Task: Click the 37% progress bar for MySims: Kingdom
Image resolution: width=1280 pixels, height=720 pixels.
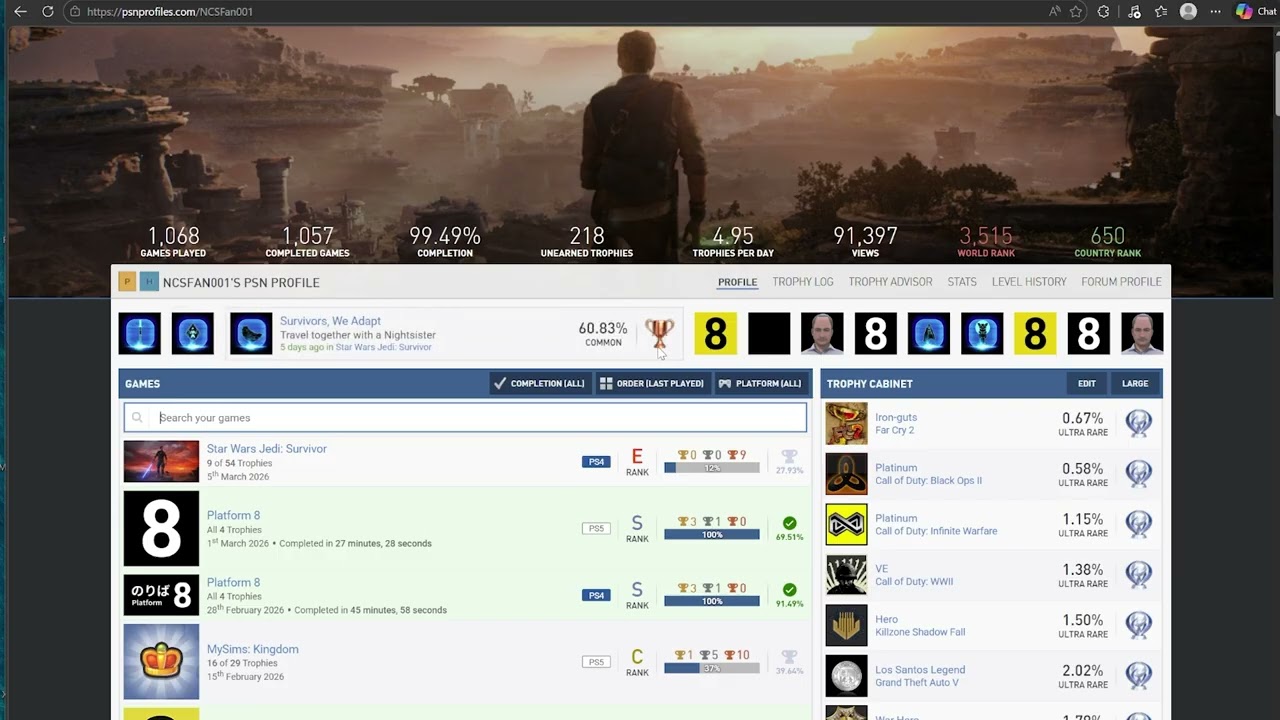Action: coord(712,668)
